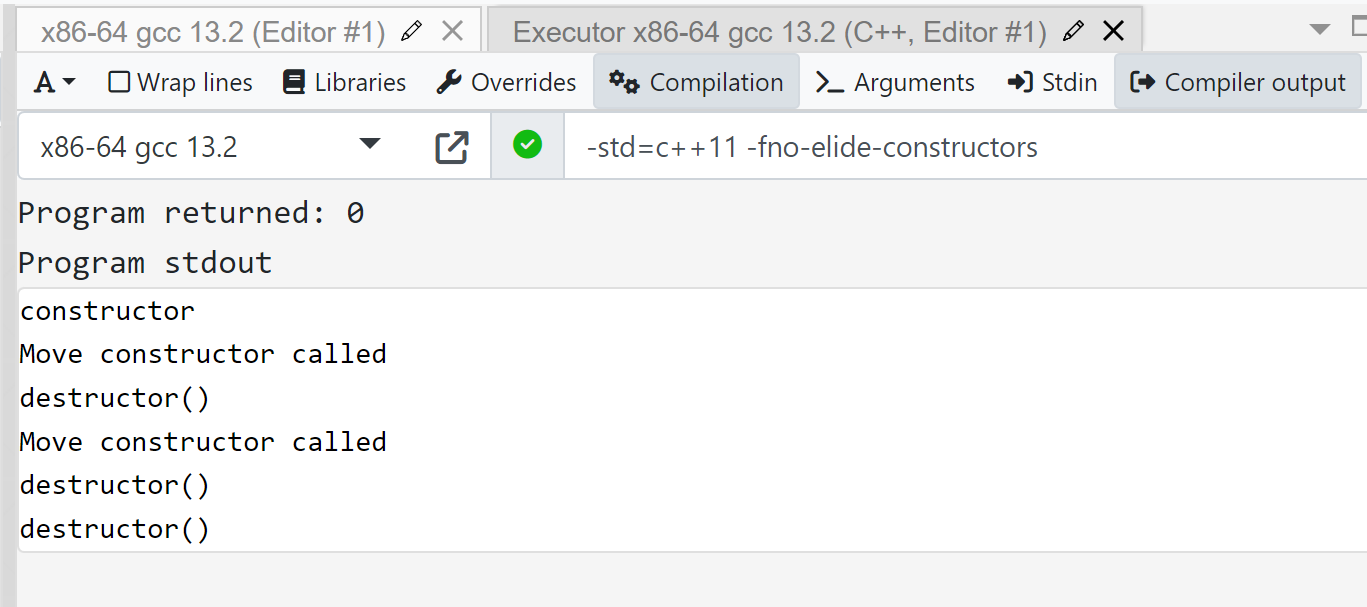Switch to the x86-64 gcc Editor #1 tab

pyautogui.click(x=212, y=32)
